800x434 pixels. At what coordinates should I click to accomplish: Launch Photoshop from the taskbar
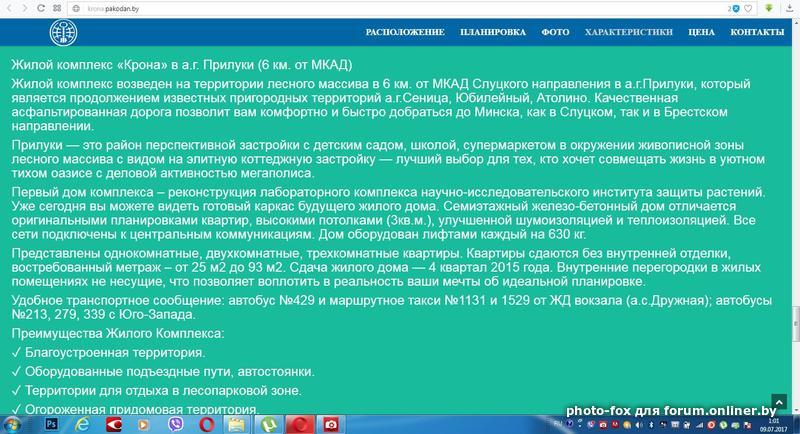point(52,424)
